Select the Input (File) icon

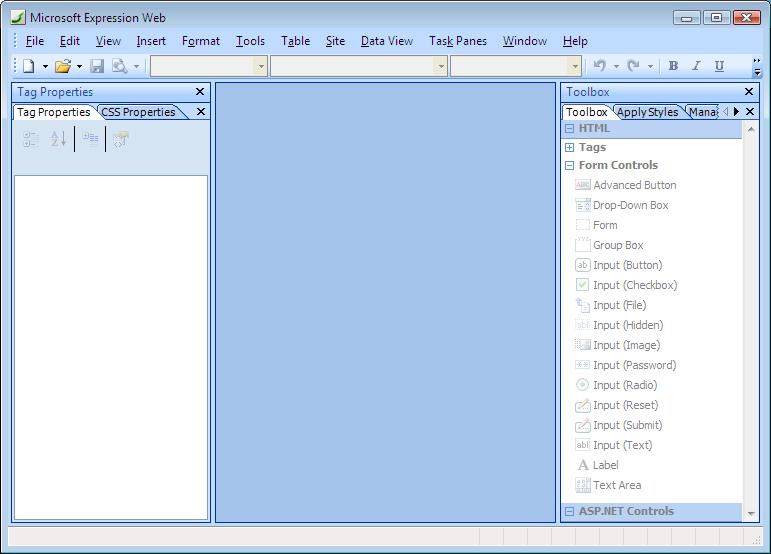pyautogui.click(x=583, y=305)
